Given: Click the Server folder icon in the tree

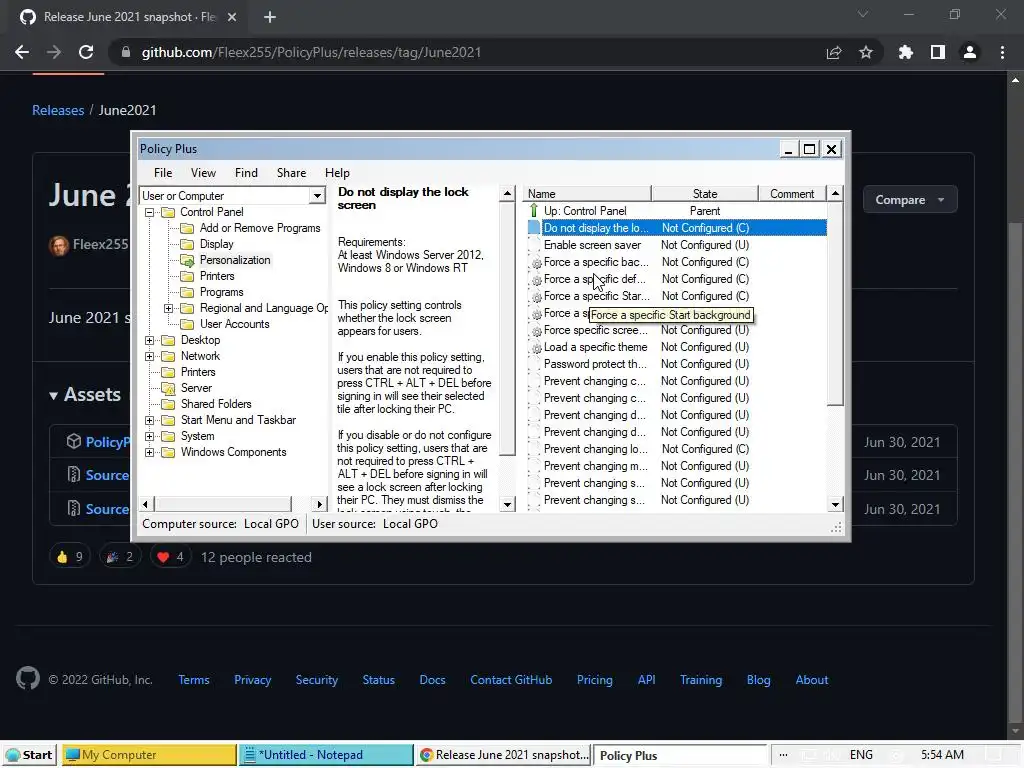Looking at the screenshot, I should point(168,389).
